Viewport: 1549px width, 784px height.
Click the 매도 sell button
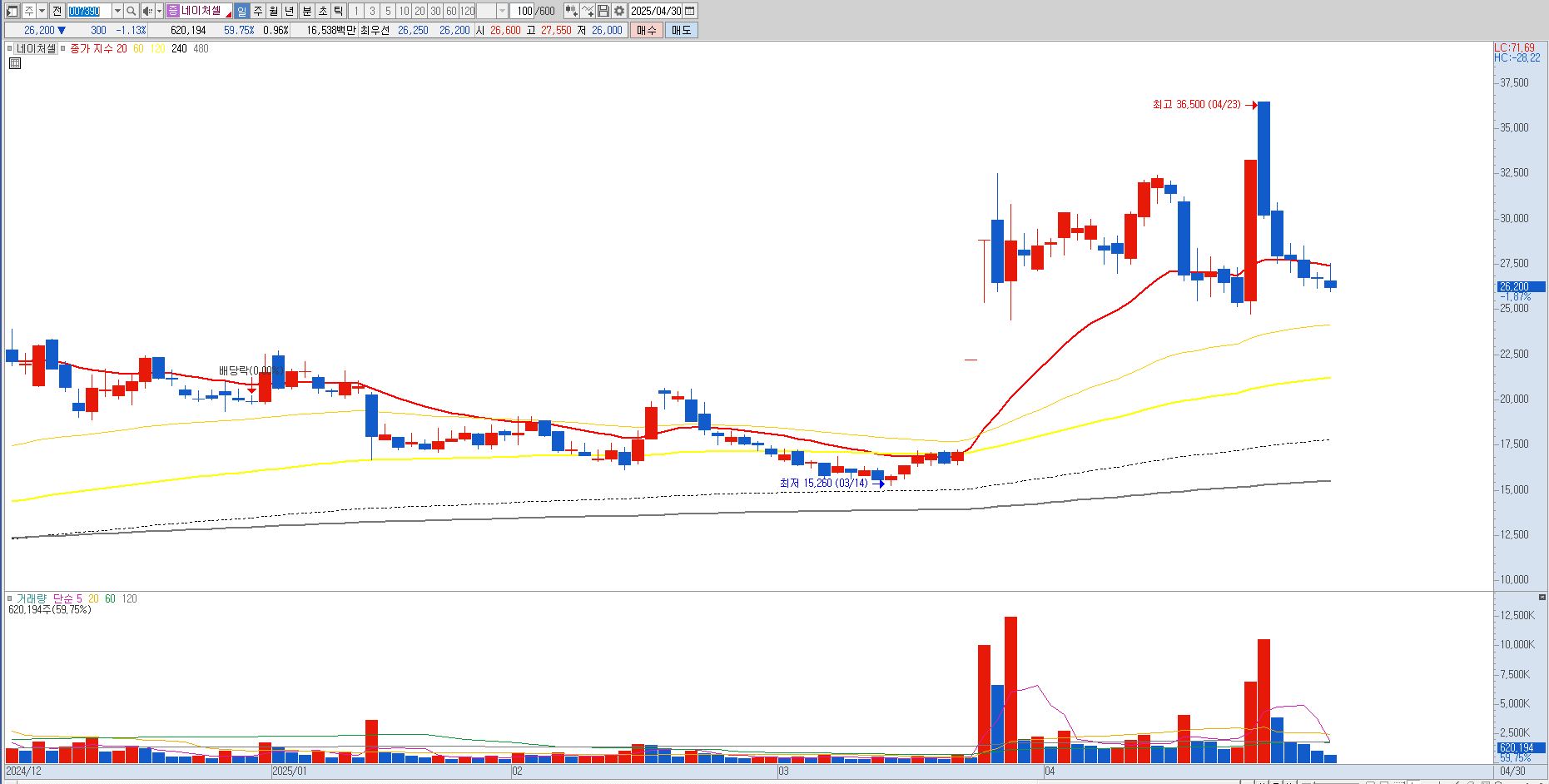tap(682, 30)
